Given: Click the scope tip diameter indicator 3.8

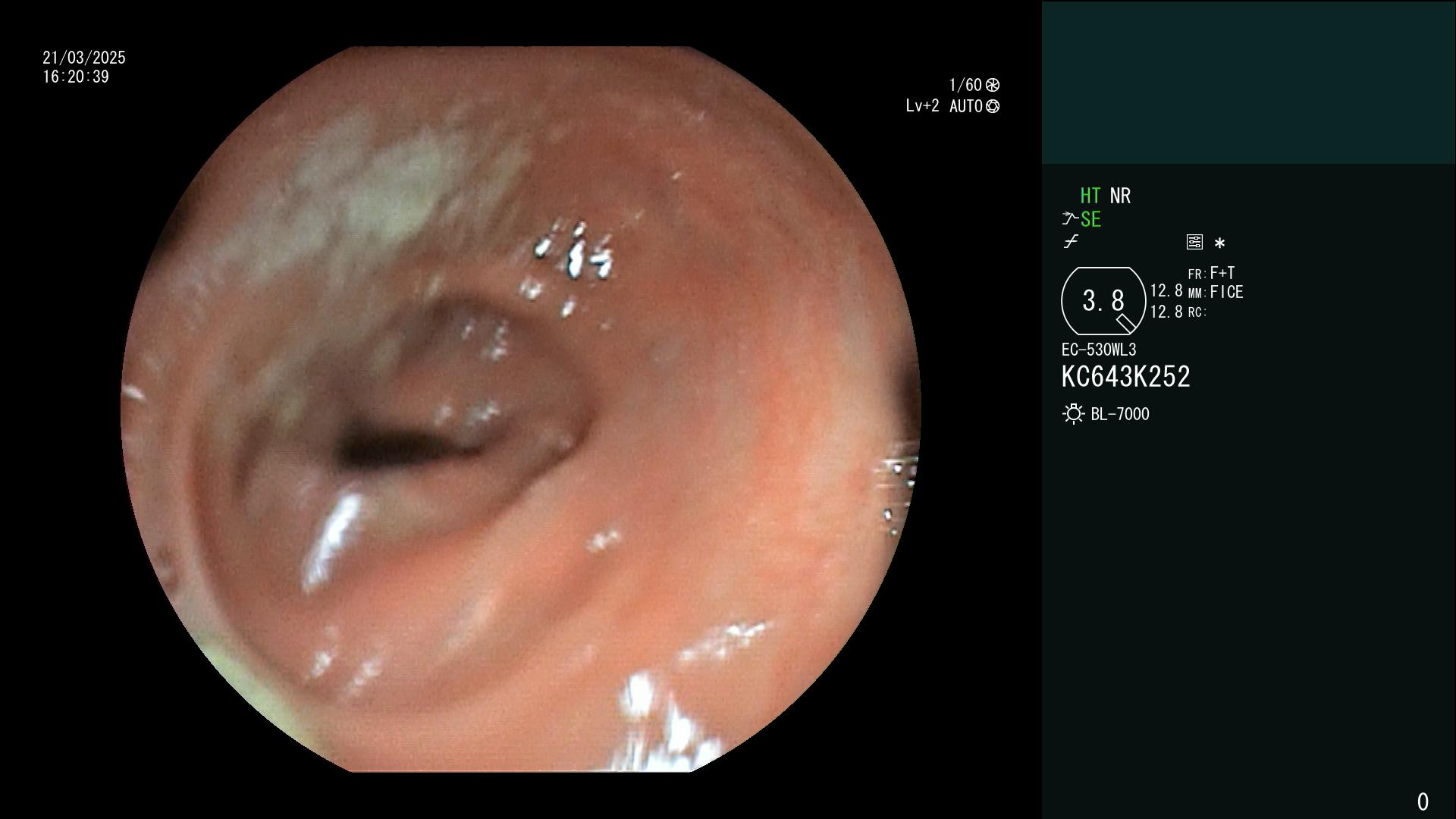Looking at the screenshot, I should (x=1103, y=301).
